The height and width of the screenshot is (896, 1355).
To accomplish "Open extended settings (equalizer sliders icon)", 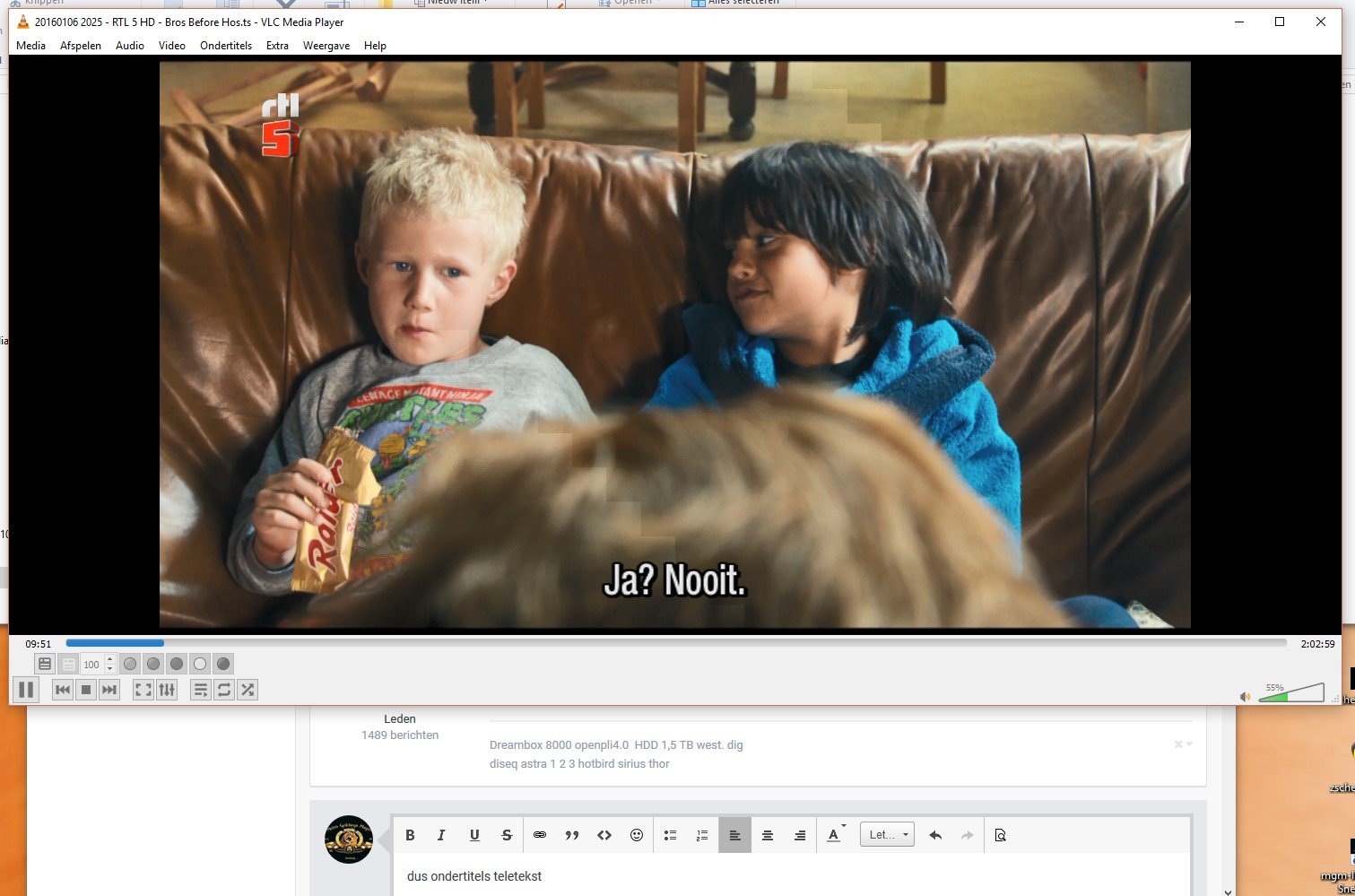I will 167,690.
